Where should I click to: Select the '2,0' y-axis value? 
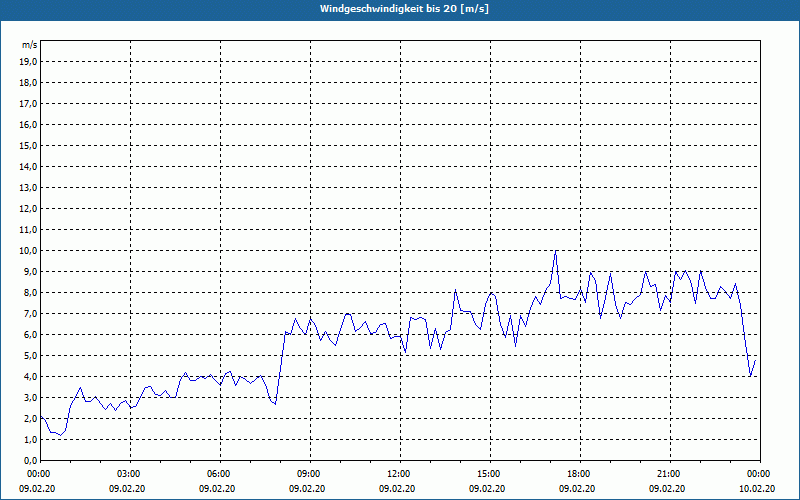point(31,418)
